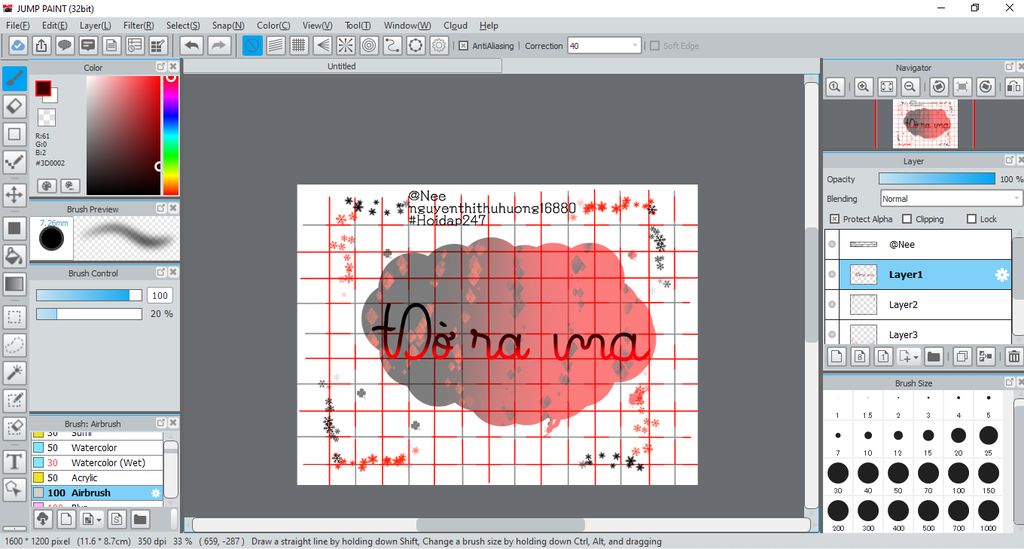1024x549 pixels.
Task: Open the Cloud menu
Action: (455, 25)
